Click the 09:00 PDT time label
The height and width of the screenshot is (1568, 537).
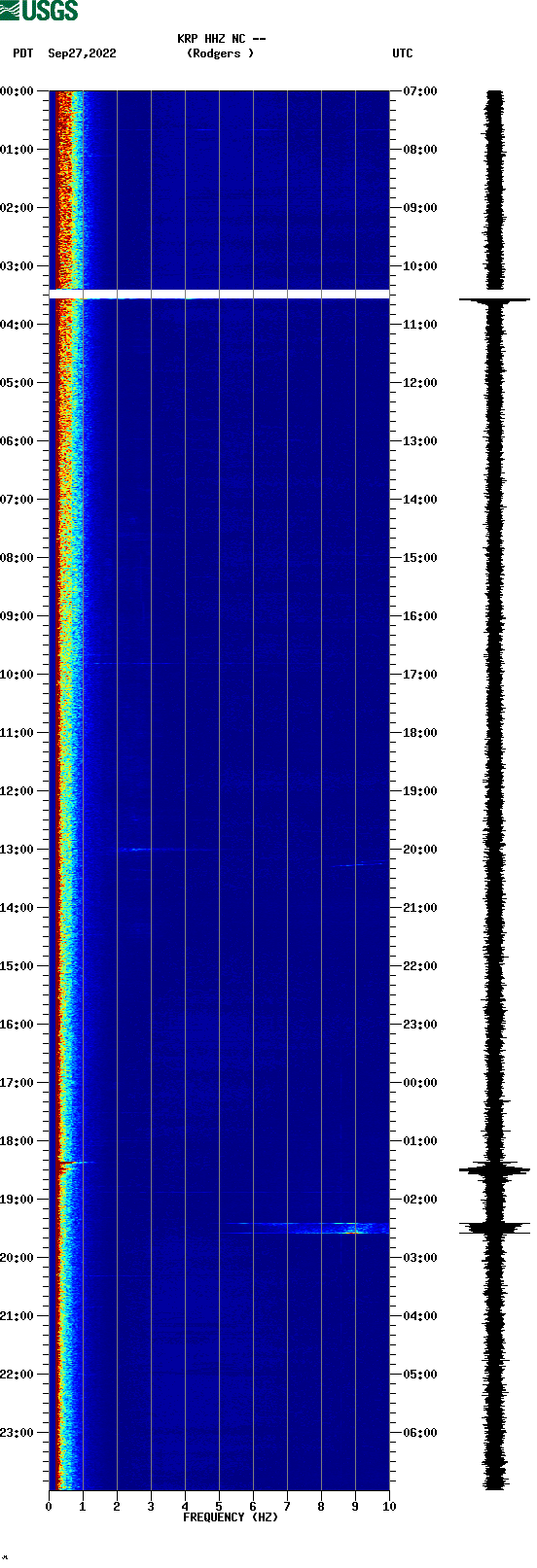coord(17,616)
